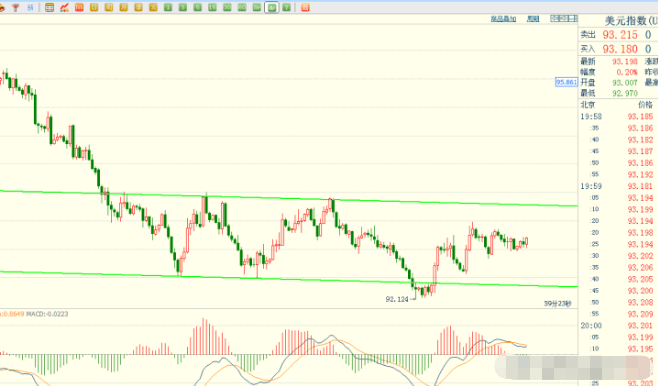Select the tick row priced 93.206

tap(618, 267)
